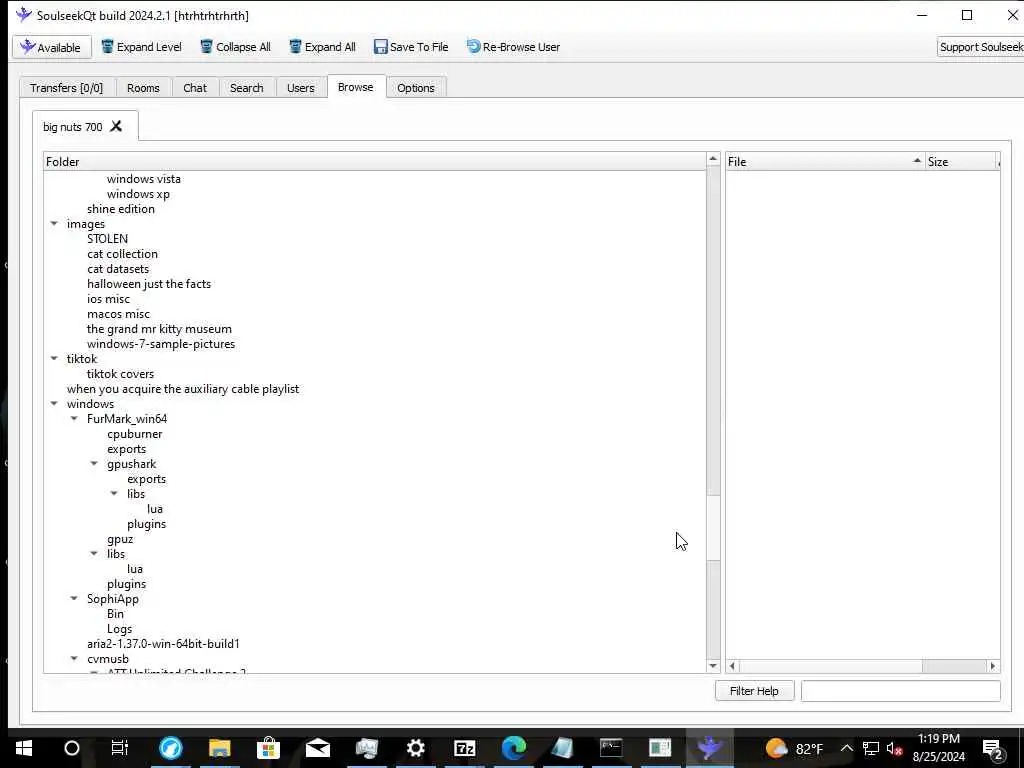Open 7-Zip from taskbar
Viewport: 1024px width, 768px height.
(464, 748)
